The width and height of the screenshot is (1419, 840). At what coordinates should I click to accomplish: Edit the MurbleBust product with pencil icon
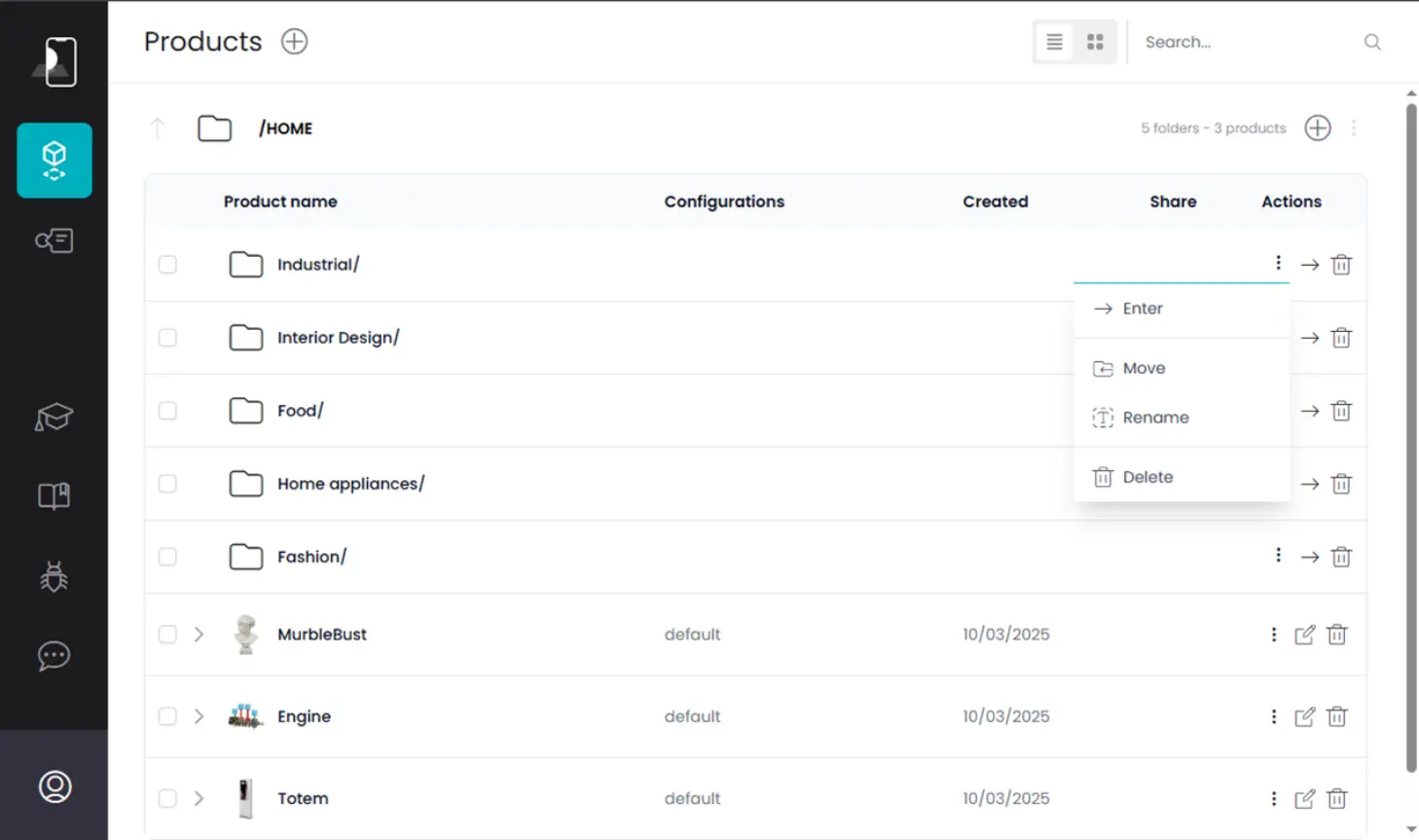pyautogui.click(x=1304, y=635)
